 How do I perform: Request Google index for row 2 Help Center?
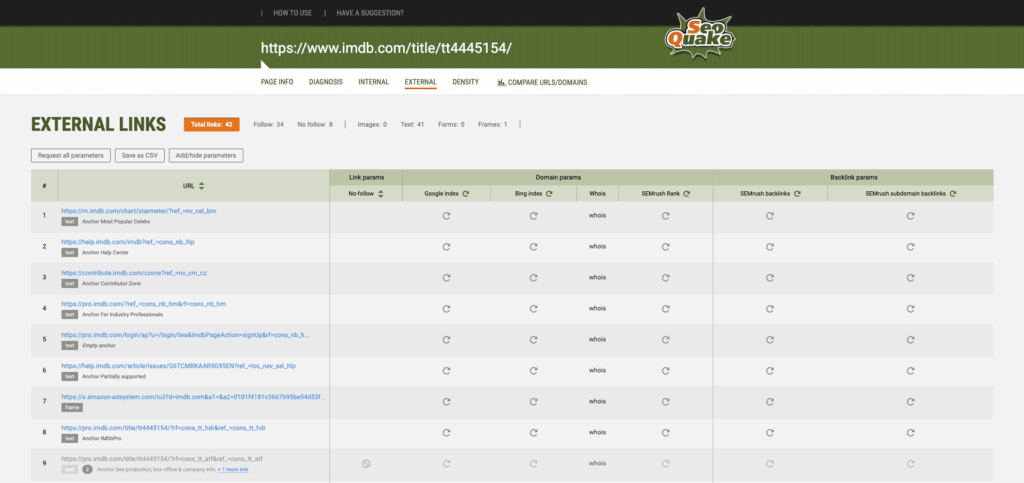[x=446, y=247]
